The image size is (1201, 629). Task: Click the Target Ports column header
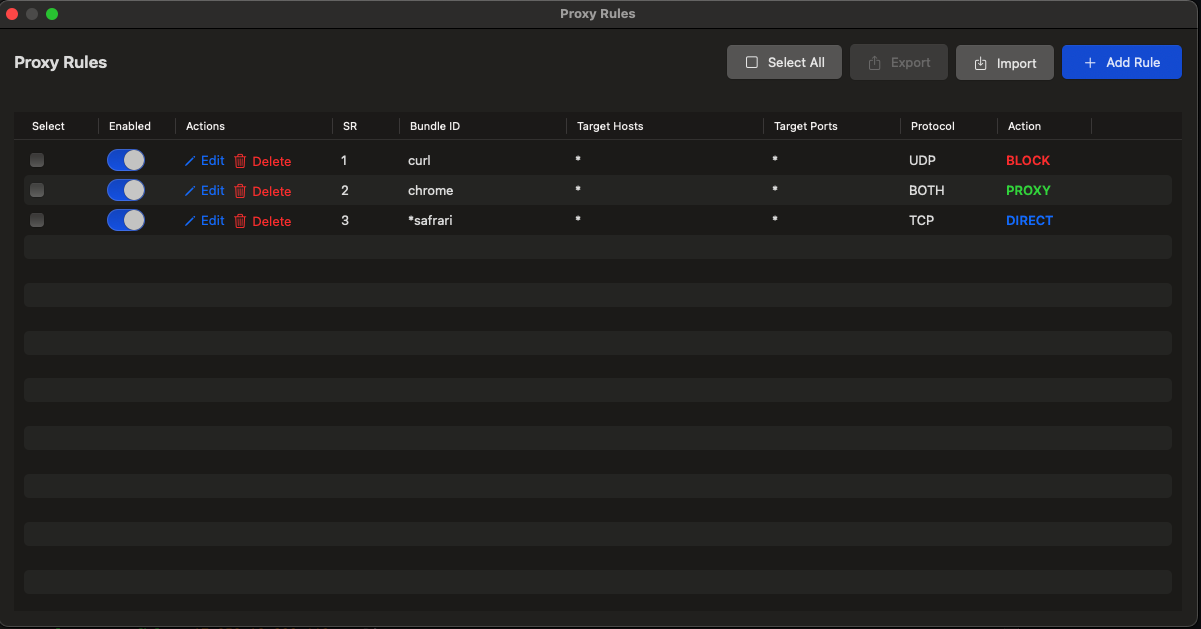806,126
